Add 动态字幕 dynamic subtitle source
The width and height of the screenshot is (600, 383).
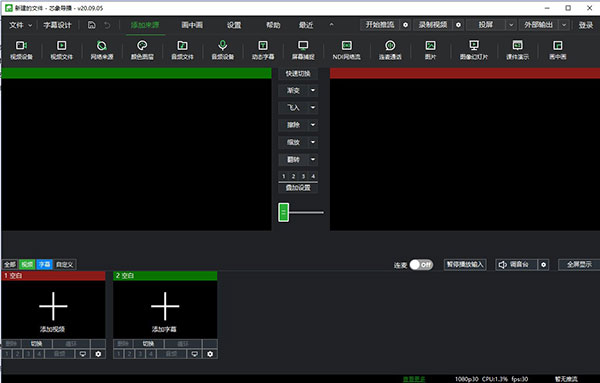click(263, 50)
